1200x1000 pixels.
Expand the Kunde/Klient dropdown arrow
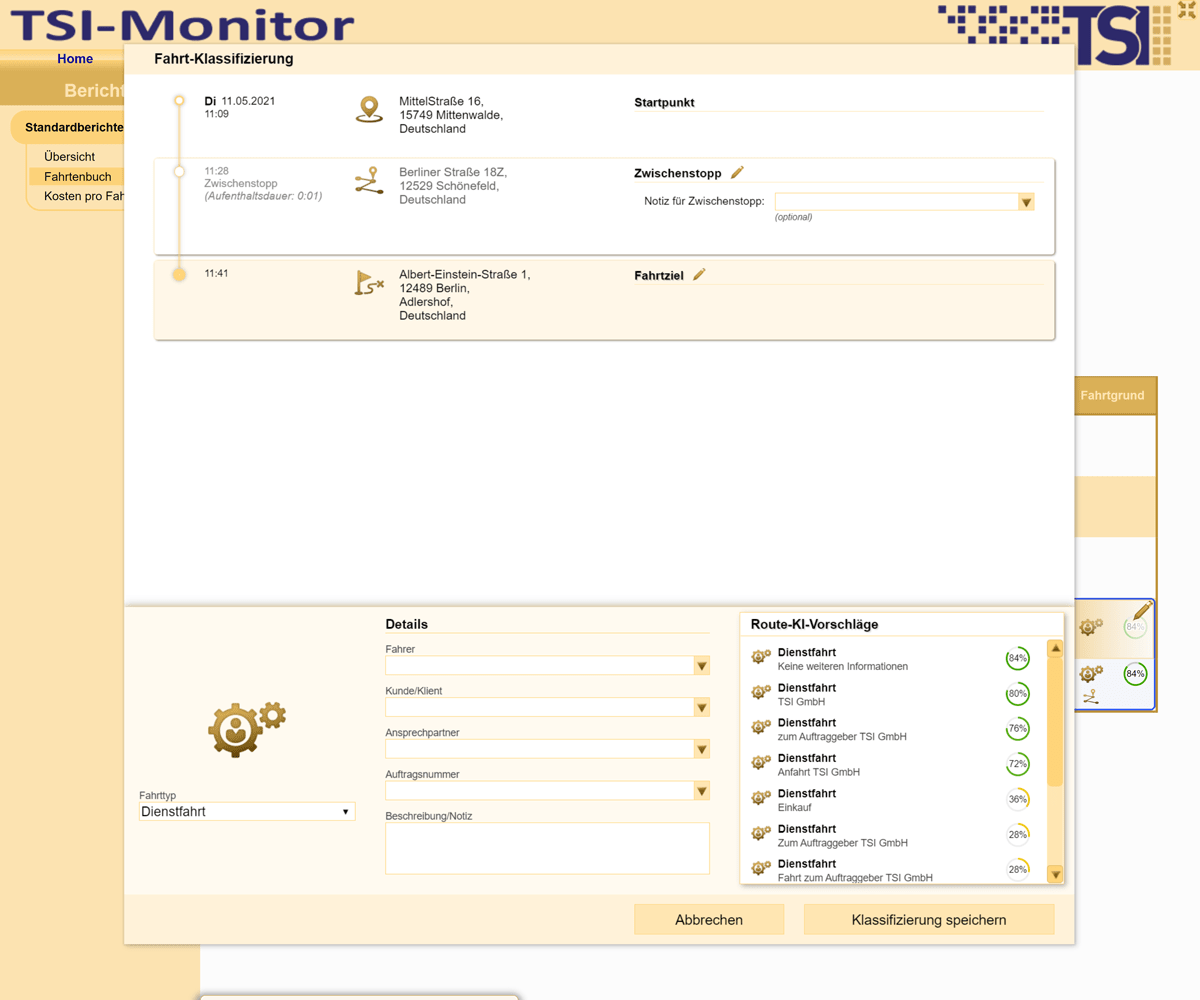pos(702,708)
